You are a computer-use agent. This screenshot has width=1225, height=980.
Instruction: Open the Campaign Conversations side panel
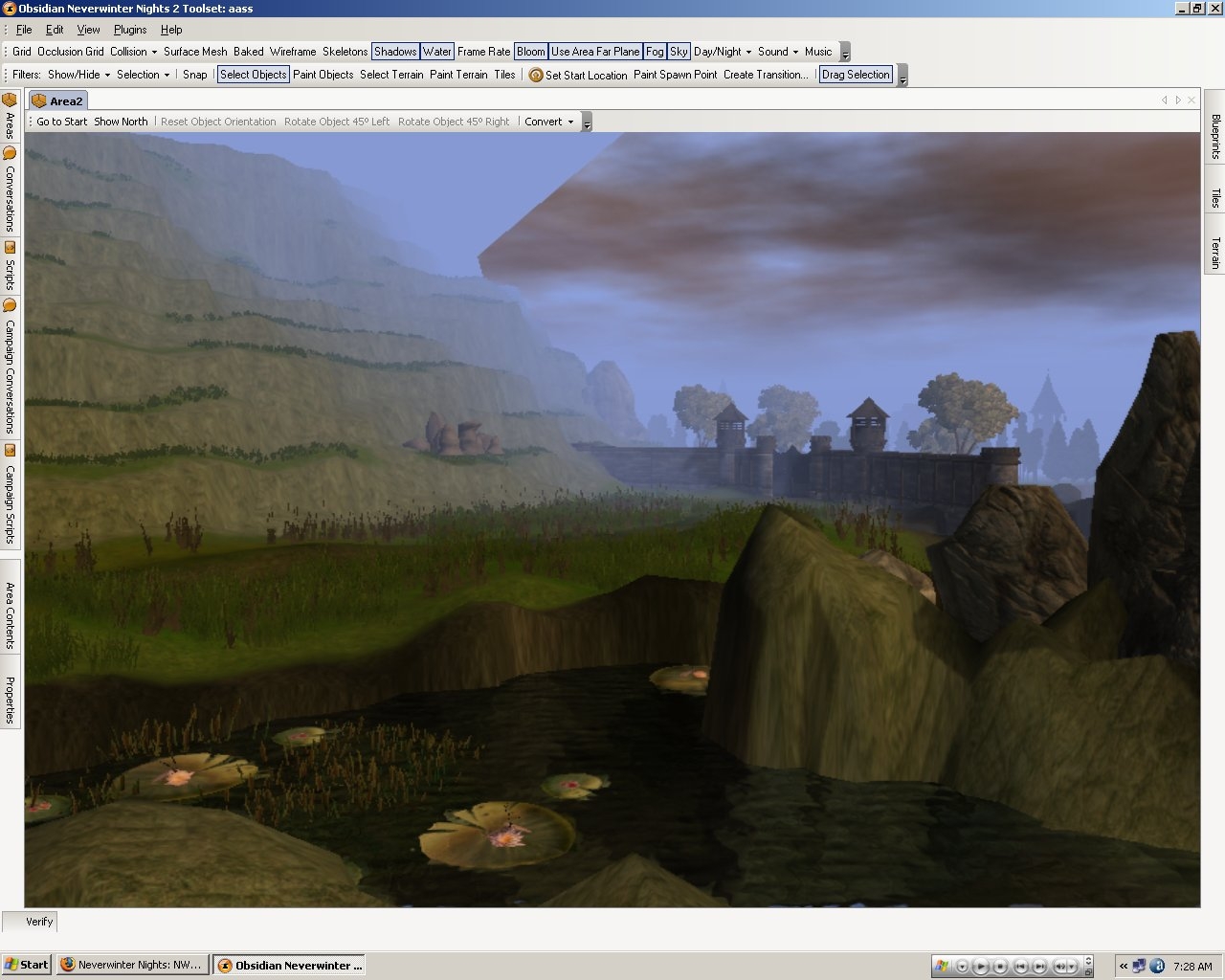10,367
